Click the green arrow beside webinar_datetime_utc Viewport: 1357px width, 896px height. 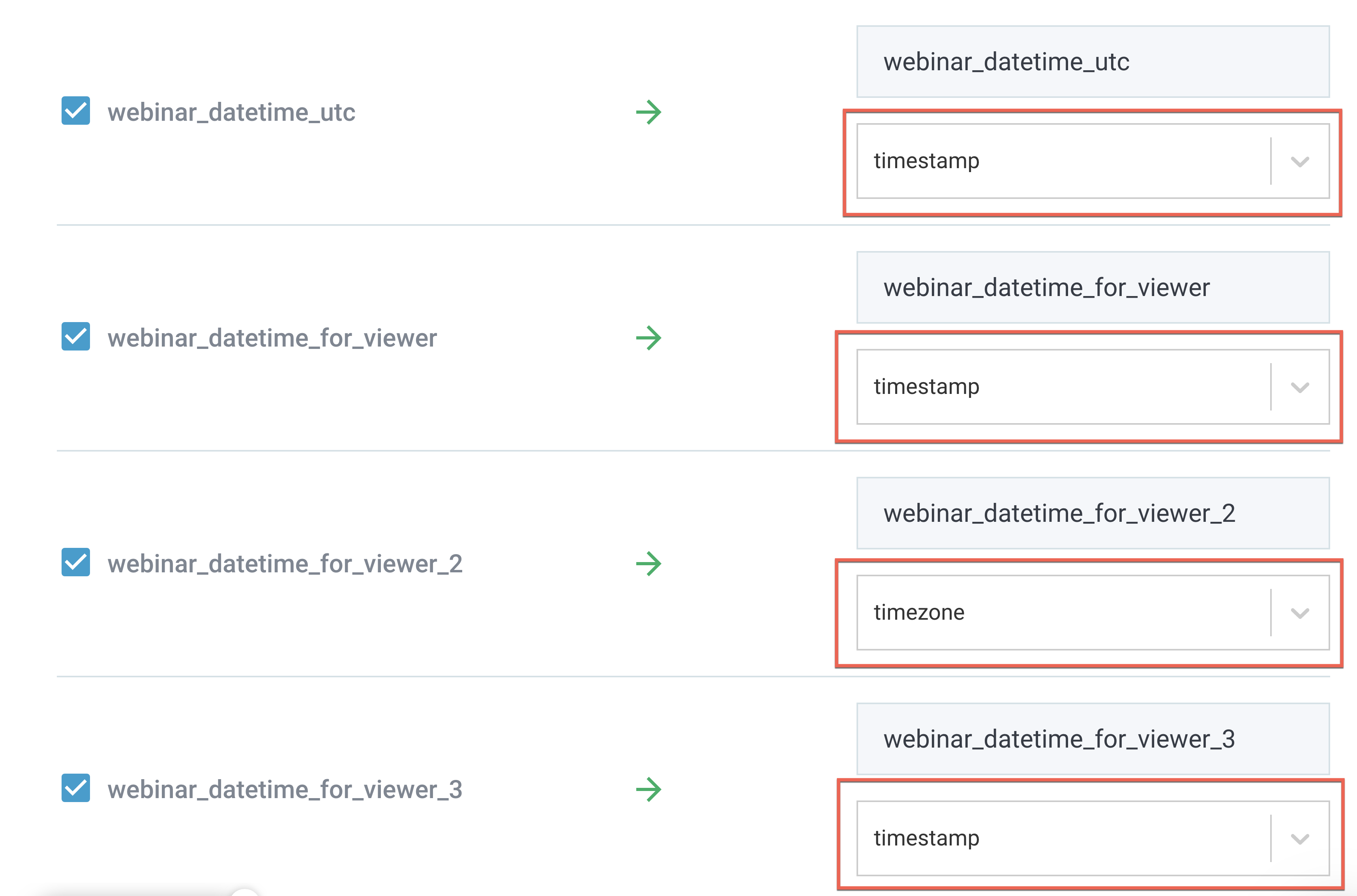649,112
